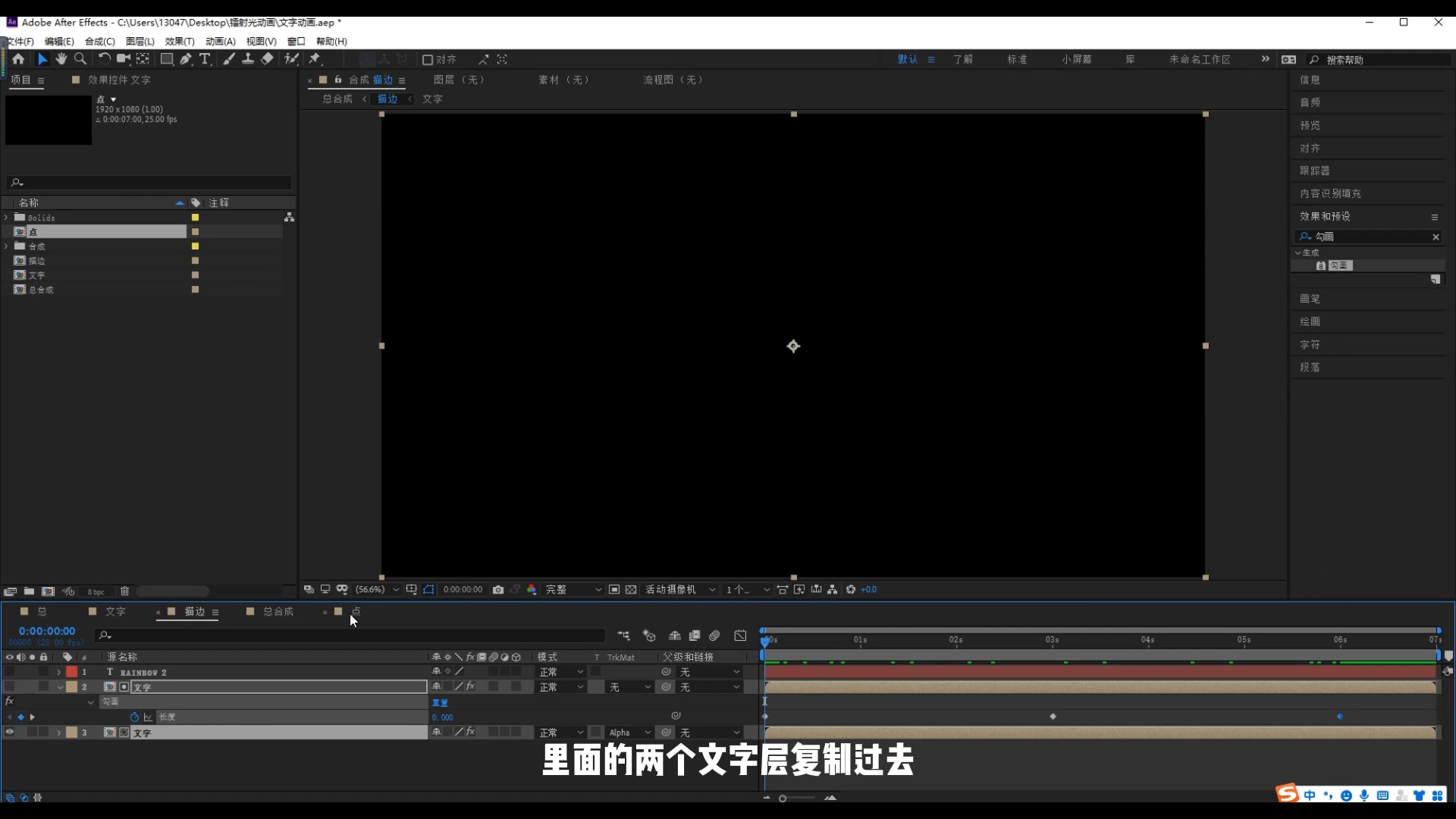Lock the RAINBOW 2 layer
Viewport: 1456px width, 819px height.
[x=44, y=672]
